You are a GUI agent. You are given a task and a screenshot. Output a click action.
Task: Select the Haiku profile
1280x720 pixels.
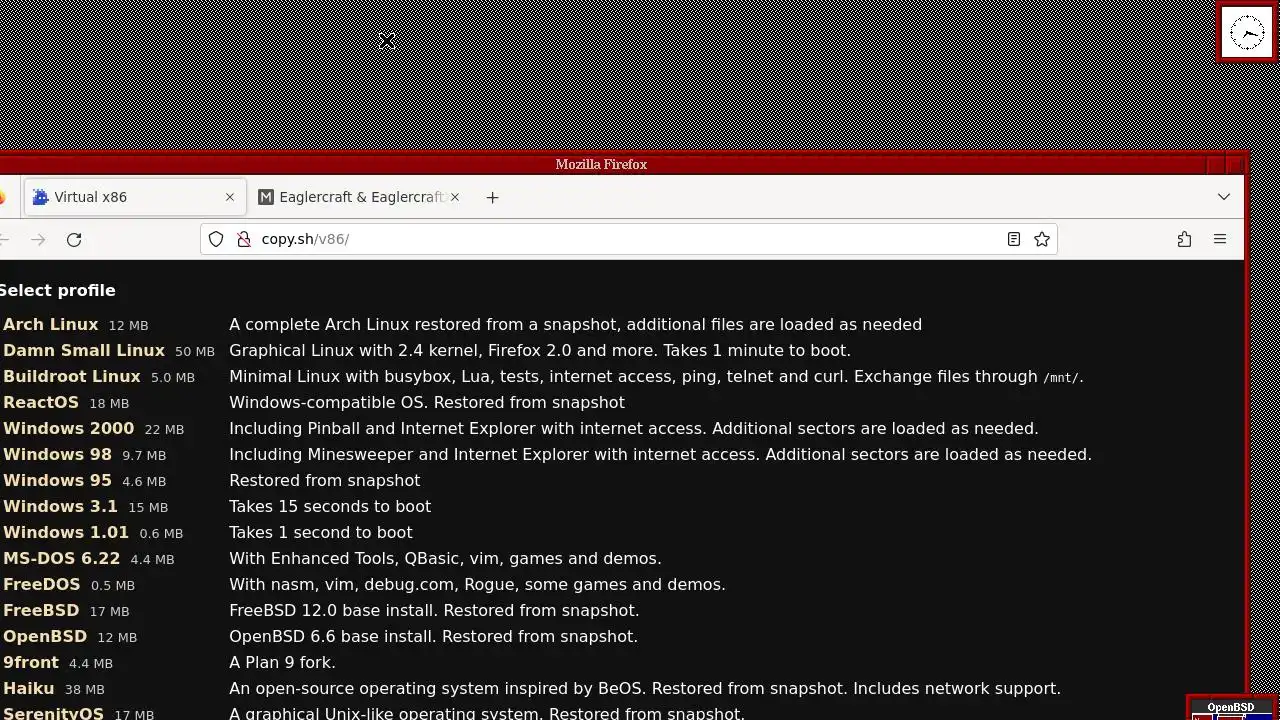29,688
